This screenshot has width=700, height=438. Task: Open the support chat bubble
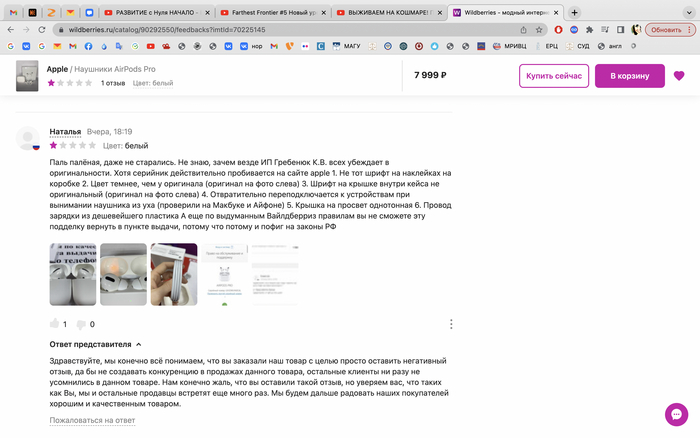[676, 414]
